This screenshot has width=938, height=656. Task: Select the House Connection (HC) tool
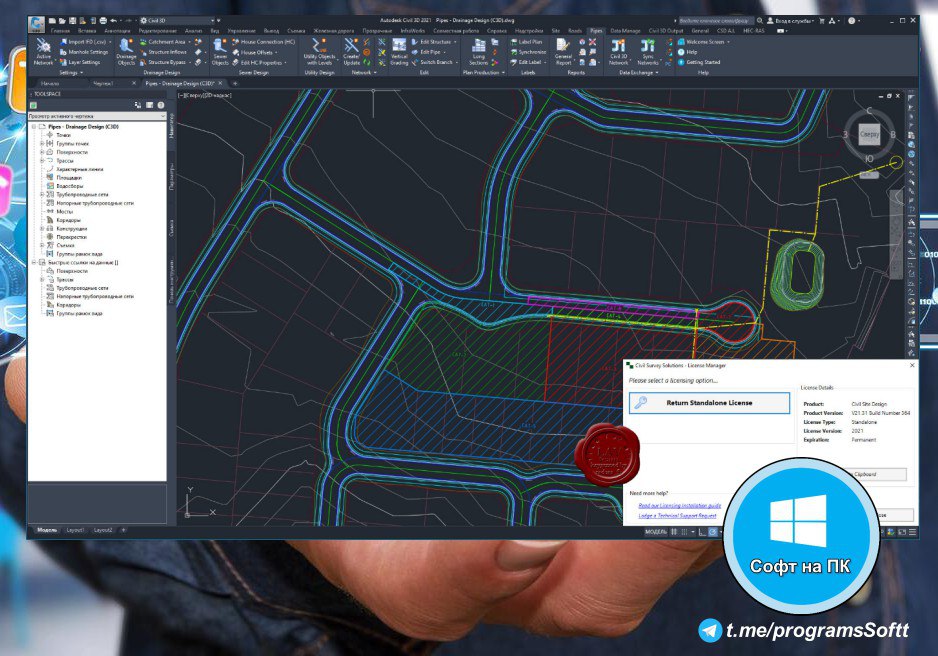click(x=263, y=42)
